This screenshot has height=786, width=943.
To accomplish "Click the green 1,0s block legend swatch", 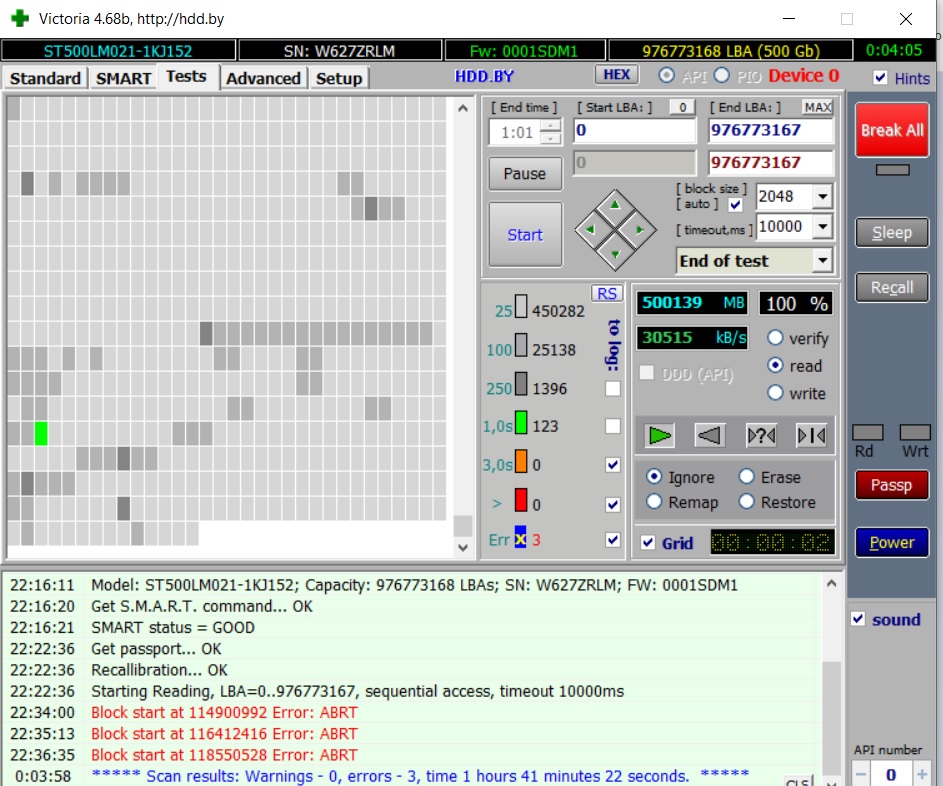I will tap(520, 426).
